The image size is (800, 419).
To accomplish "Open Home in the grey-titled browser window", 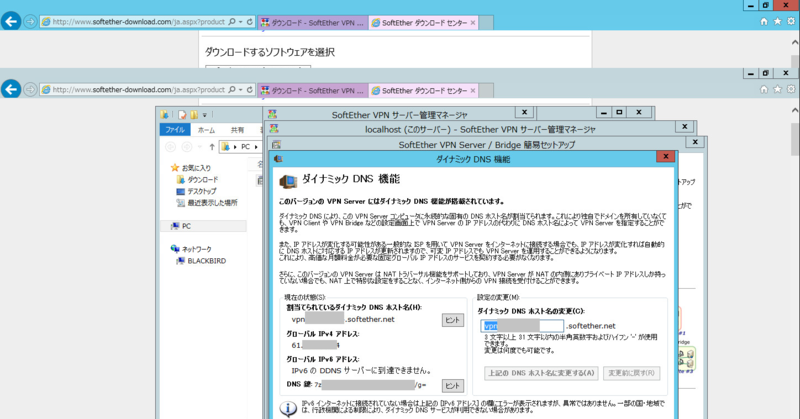I will 764,89.
